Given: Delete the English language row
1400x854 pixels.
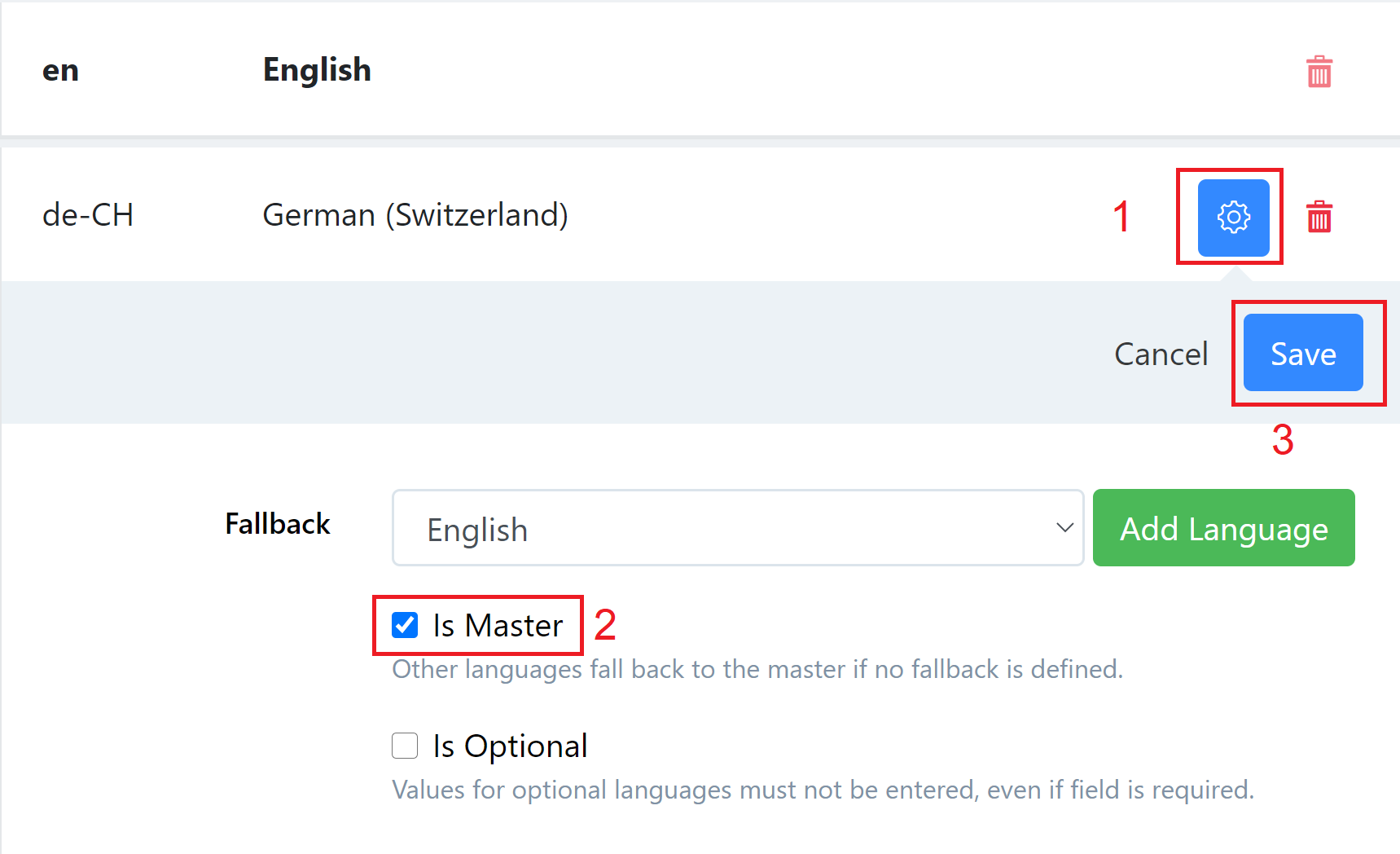Looking at the screenshot, I should 1319,72.
